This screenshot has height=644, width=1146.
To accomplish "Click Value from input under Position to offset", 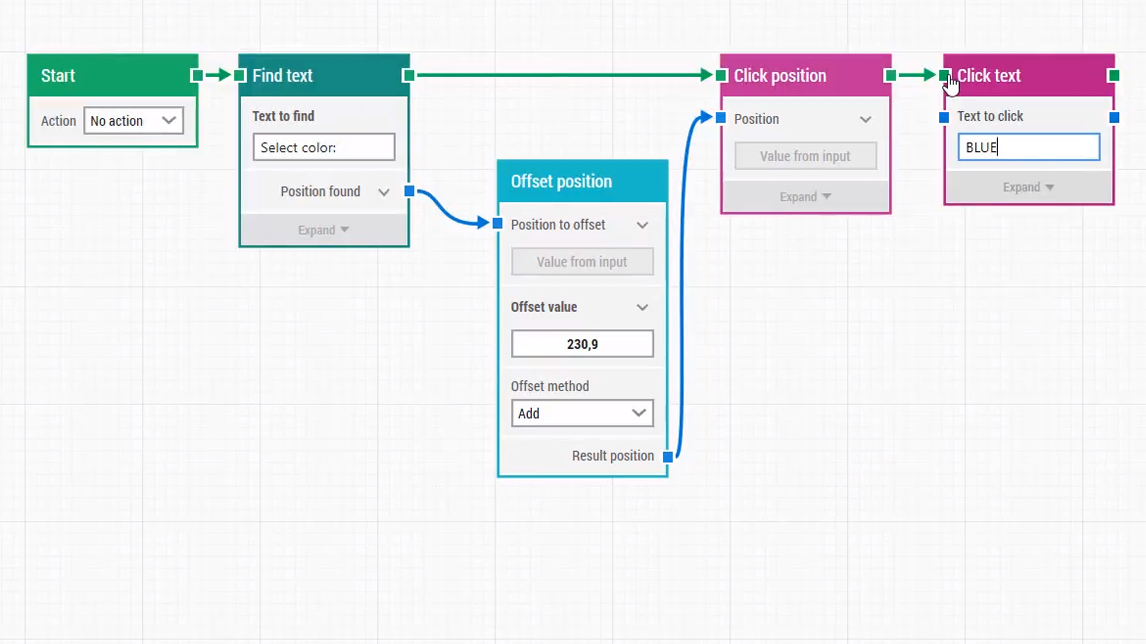I will tap(582, 261).
